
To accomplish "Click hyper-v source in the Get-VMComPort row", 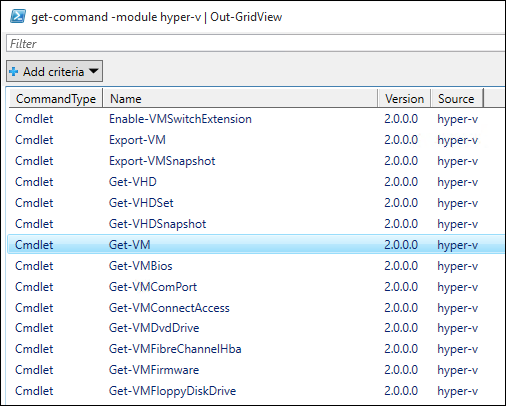I will click(x=457, y=287).
